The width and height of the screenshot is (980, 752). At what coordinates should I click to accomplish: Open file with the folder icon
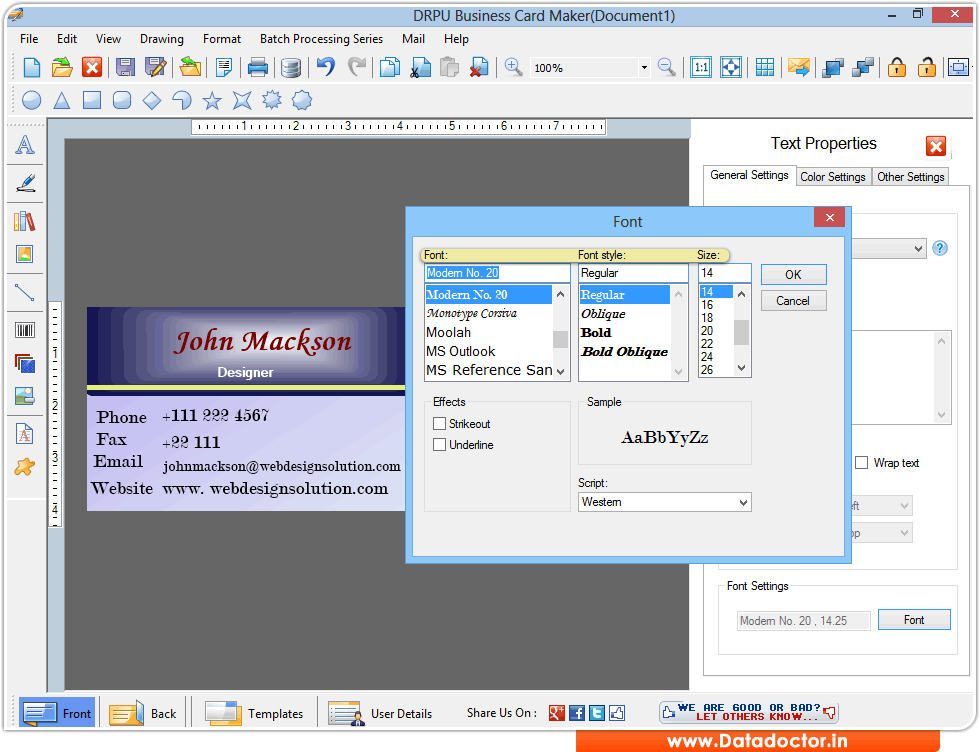coord(62,67)
